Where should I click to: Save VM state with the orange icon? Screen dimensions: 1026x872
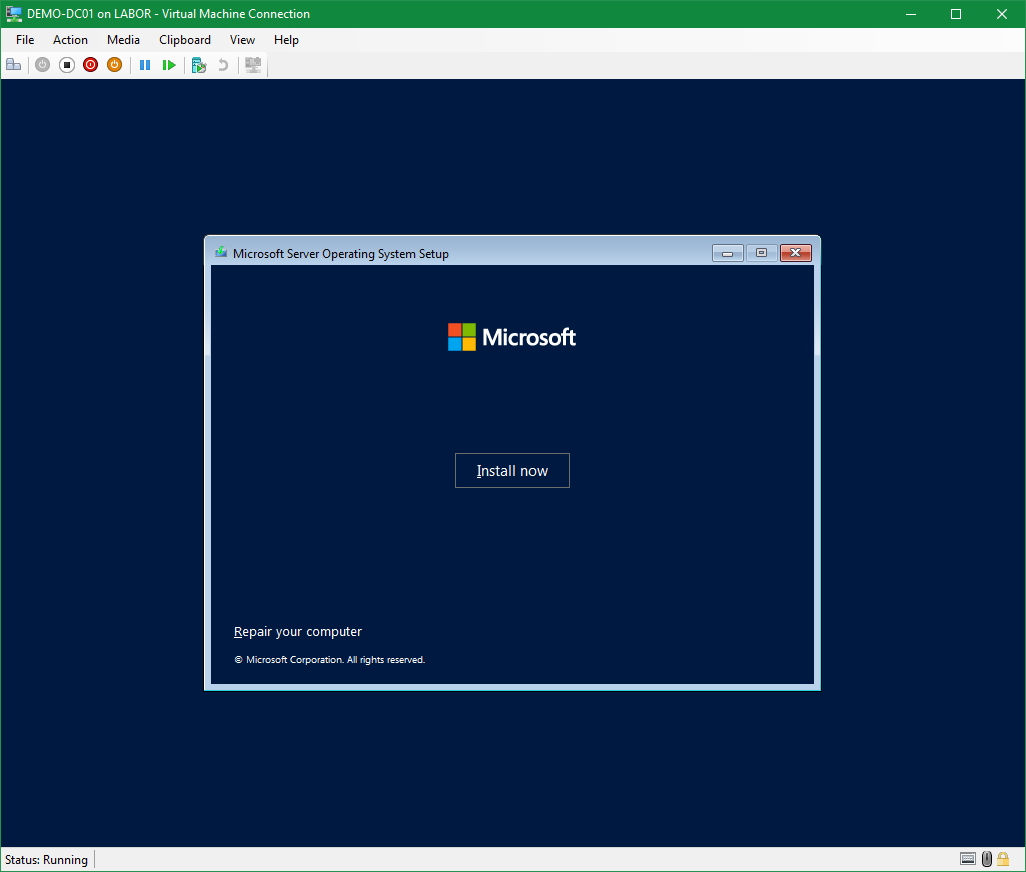click(x=114, y=65)
